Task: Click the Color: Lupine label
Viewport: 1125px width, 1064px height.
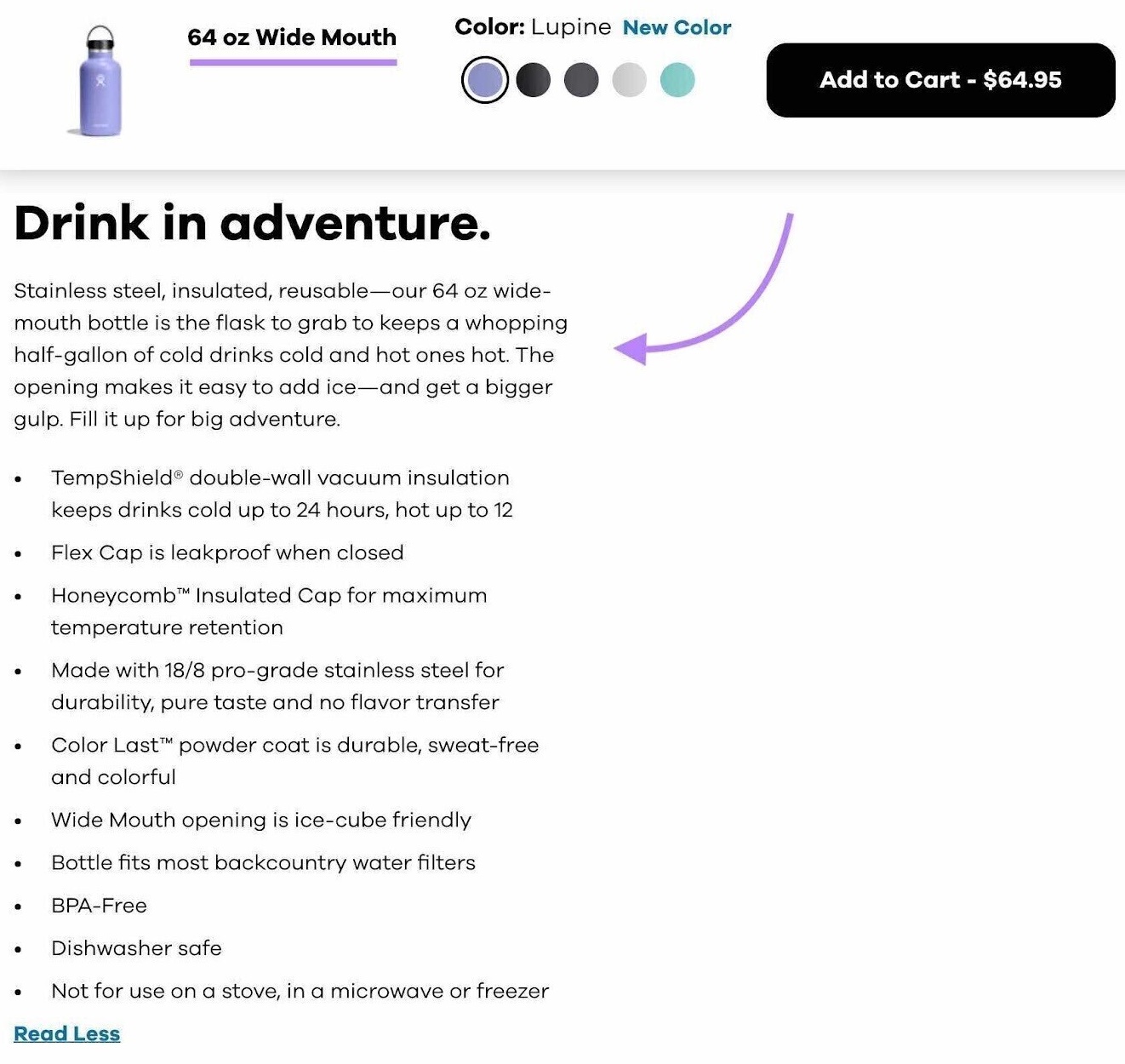Action: click(530, 26)
